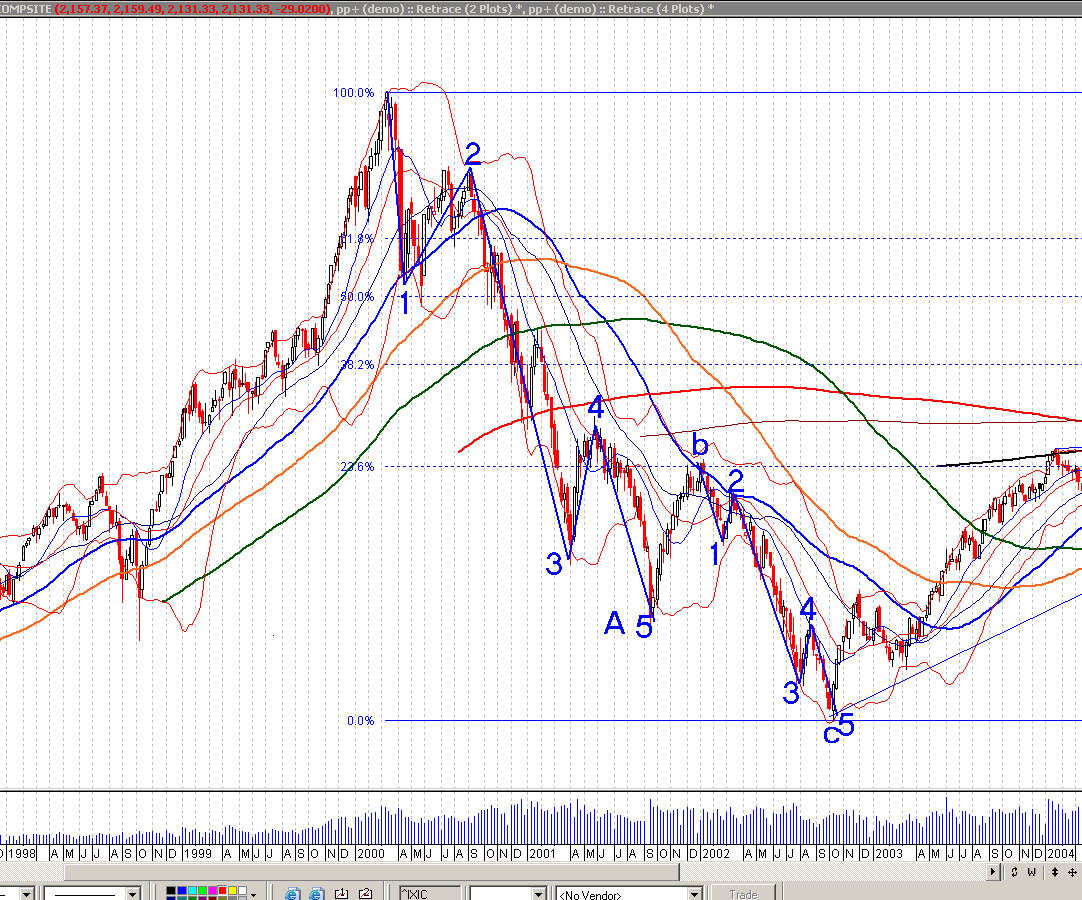Click the four-way move arrows icon
Screen dimensions: 1082x900
(1072, 872)
